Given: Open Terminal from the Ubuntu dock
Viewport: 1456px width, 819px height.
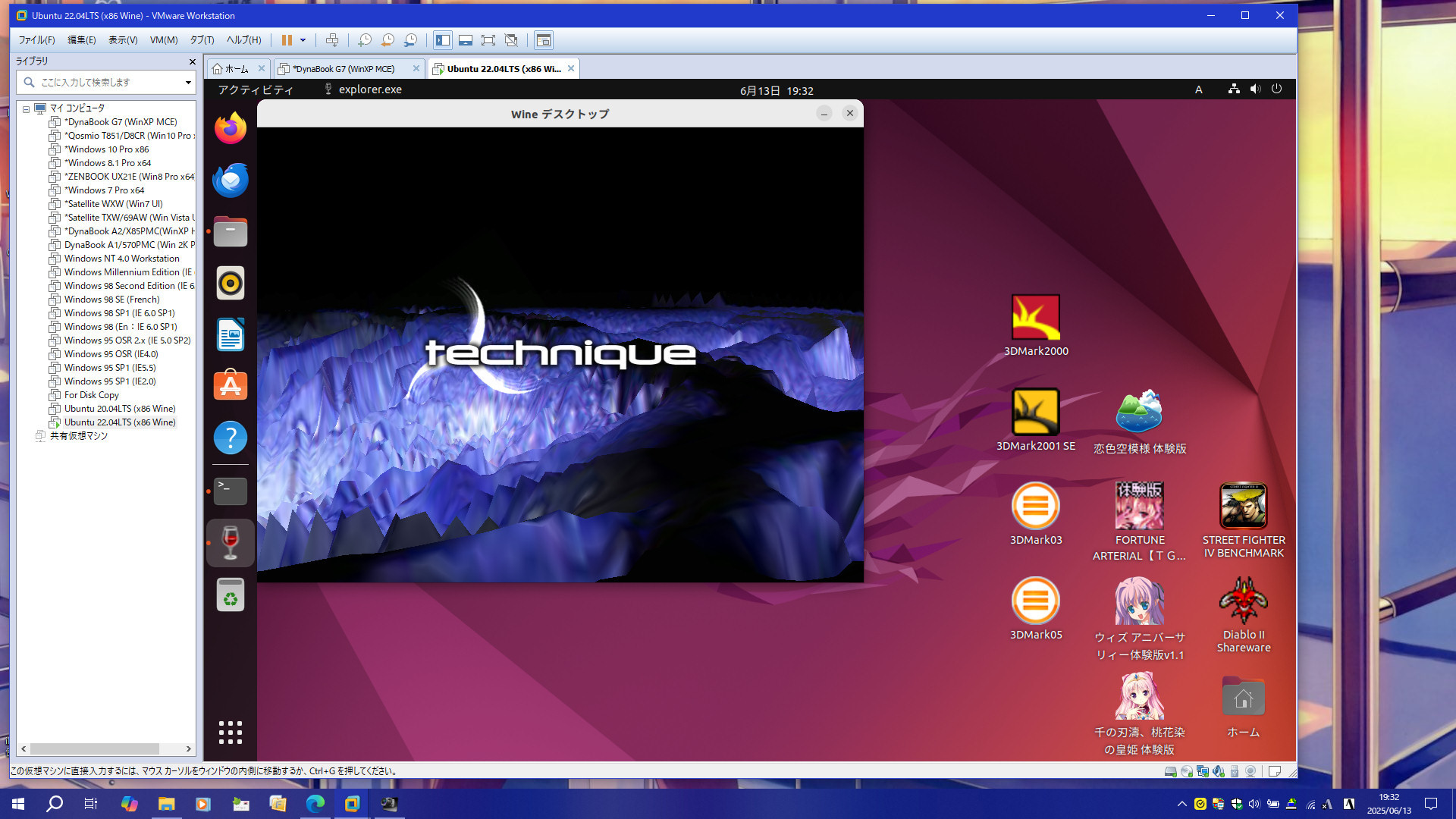Looking at the screenshot, I should (231, 491).
